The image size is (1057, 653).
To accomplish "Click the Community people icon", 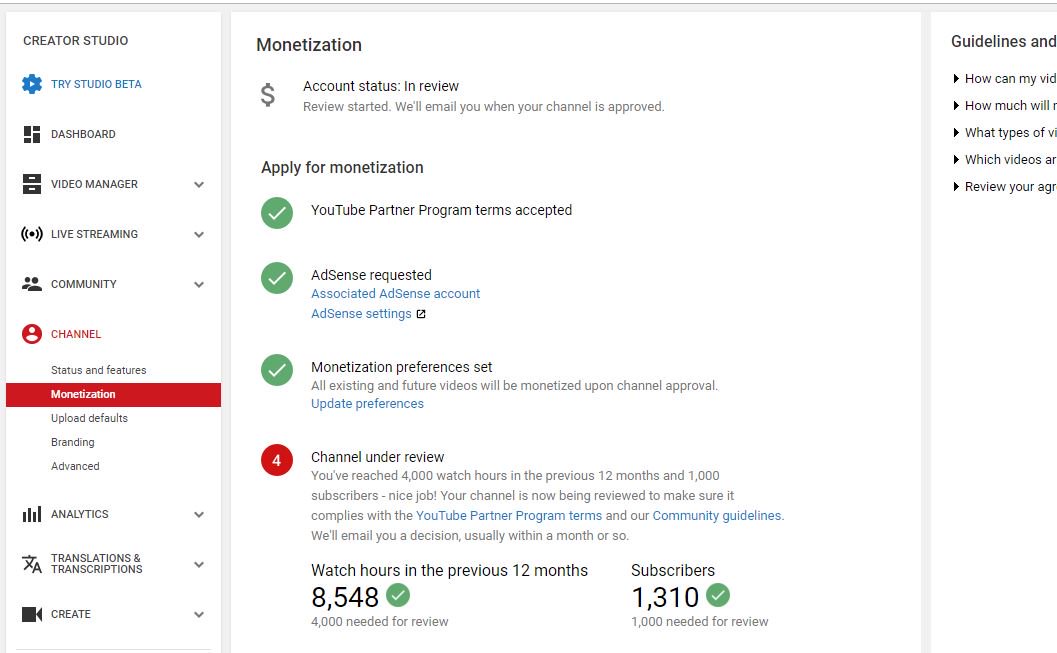I will pos(32,284).
